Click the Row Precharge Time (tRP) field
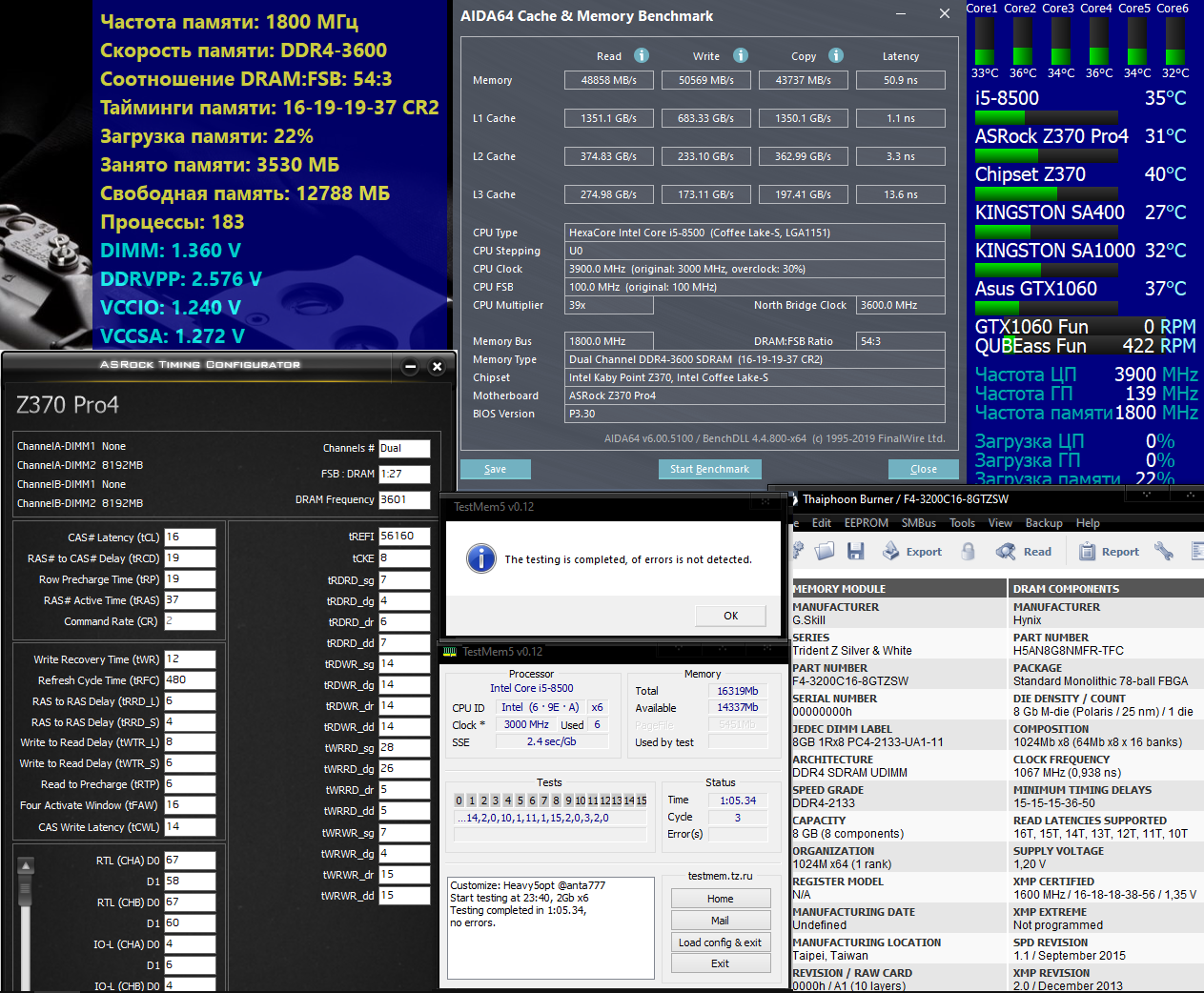The image size is (1204, 993). 190,579
